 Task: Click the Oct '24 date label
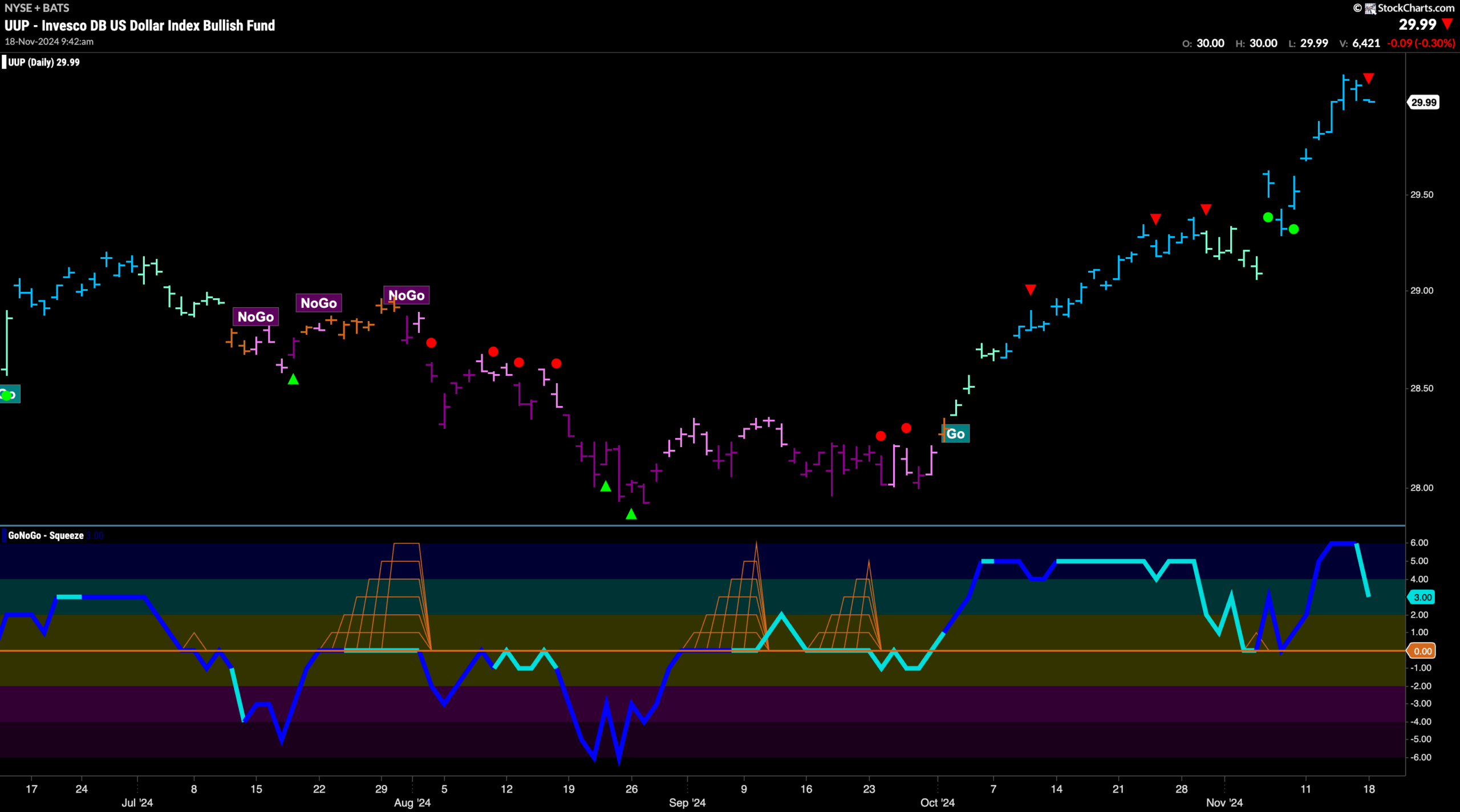tap(937, 802)
